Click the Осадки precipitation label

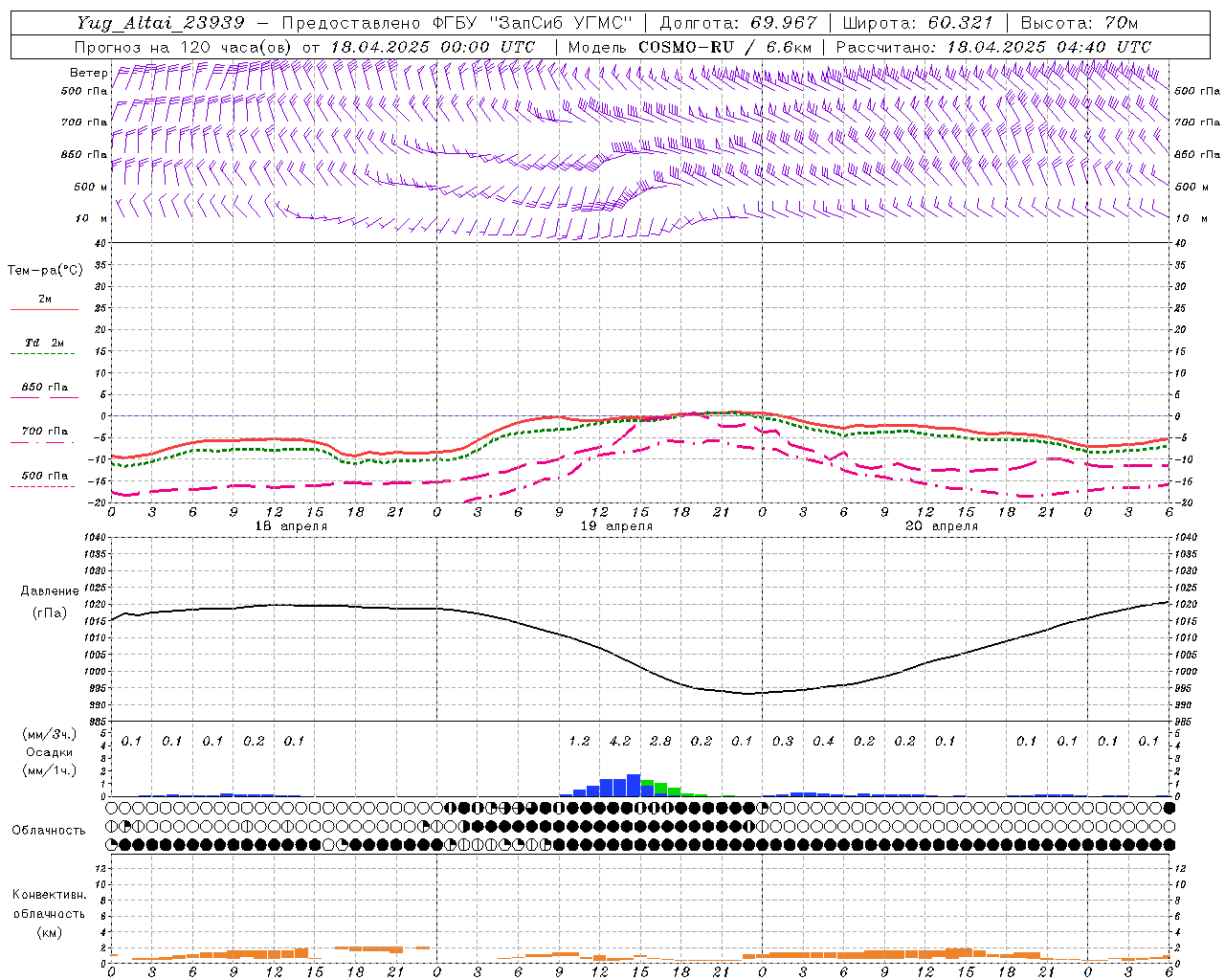point(50,752)
